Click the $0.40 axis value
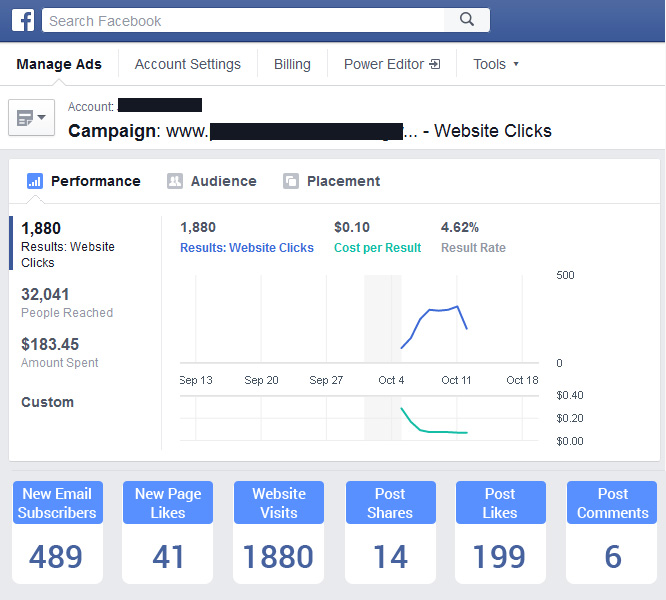Viewport: 666px width, 600px height. click(x=570, y=395)
